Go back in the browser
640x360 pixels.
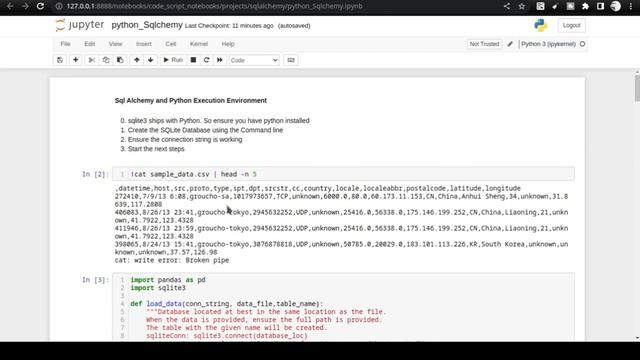point(10,6)
